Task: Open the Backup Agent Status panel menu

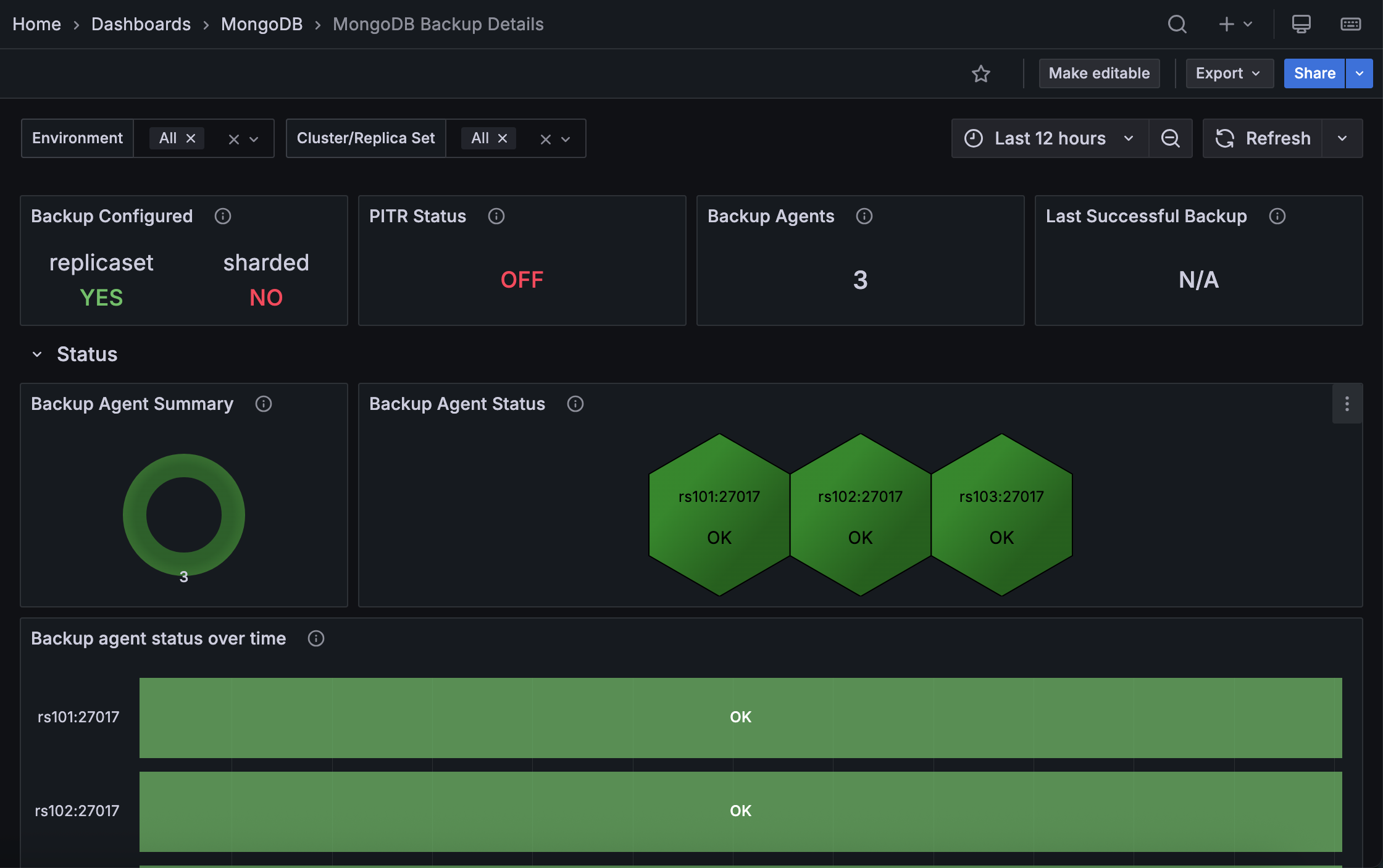Action: click(x=1347, y=404)
